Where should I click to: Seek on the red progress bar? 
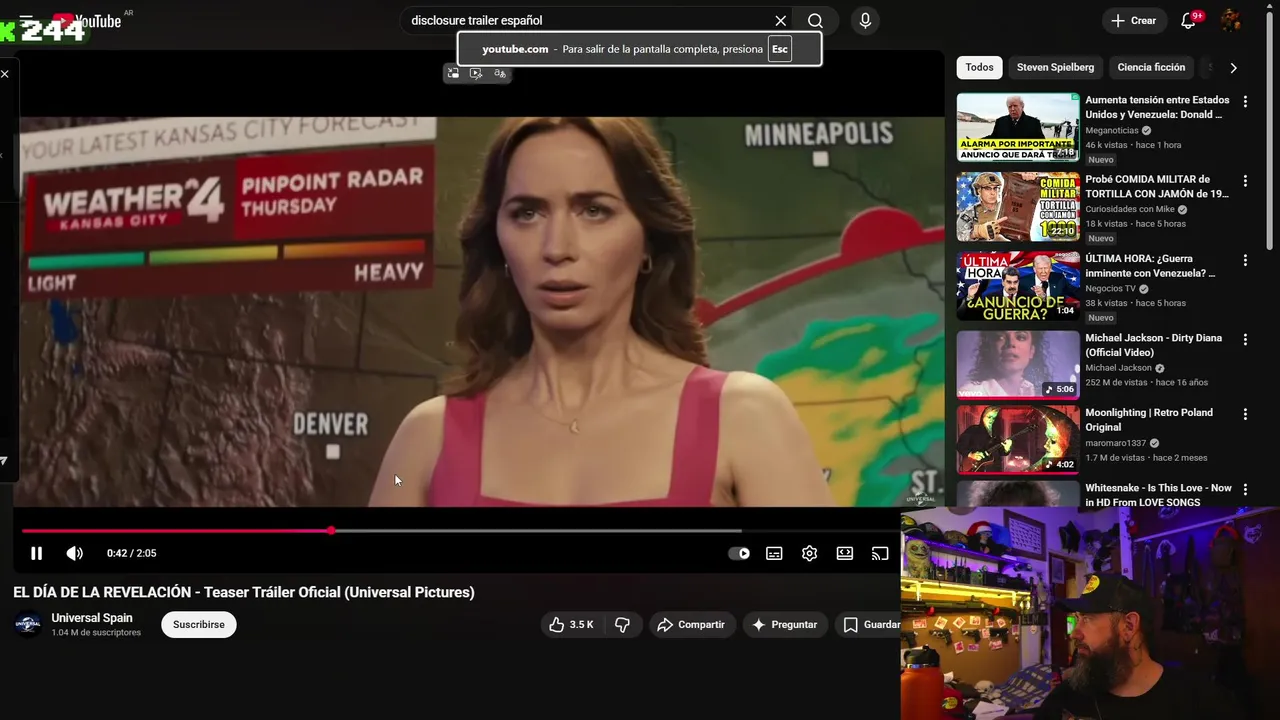pos(176,531)
